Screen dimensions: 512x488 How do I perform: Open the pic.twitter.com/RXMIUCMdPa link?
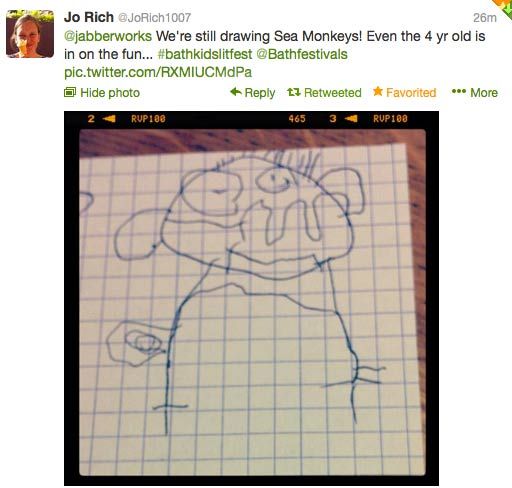coord(158,72)
